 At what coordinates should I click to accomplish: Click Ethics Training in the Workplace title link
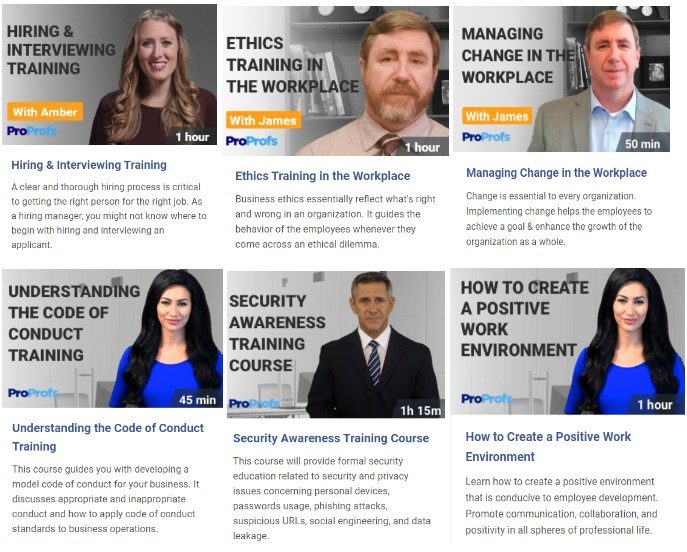pos(322,176)
